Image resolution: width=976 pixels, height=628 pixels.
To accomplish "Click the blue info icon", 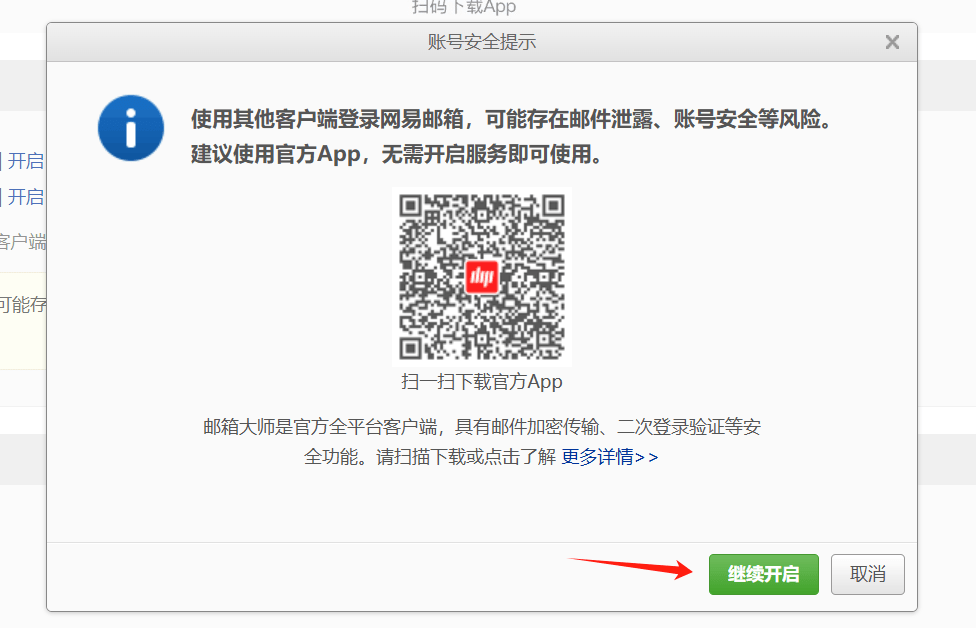I will (x=131, y=128).
